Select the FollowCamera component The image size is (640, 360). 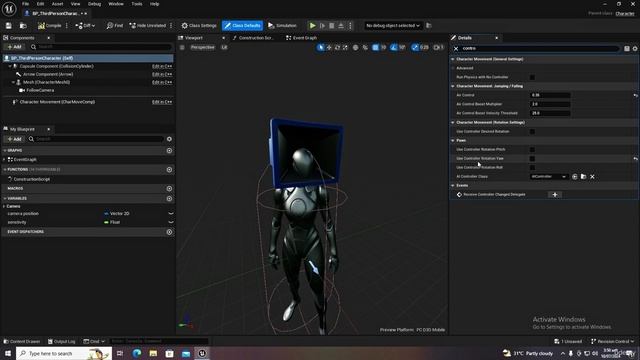[x=40, y=90]
